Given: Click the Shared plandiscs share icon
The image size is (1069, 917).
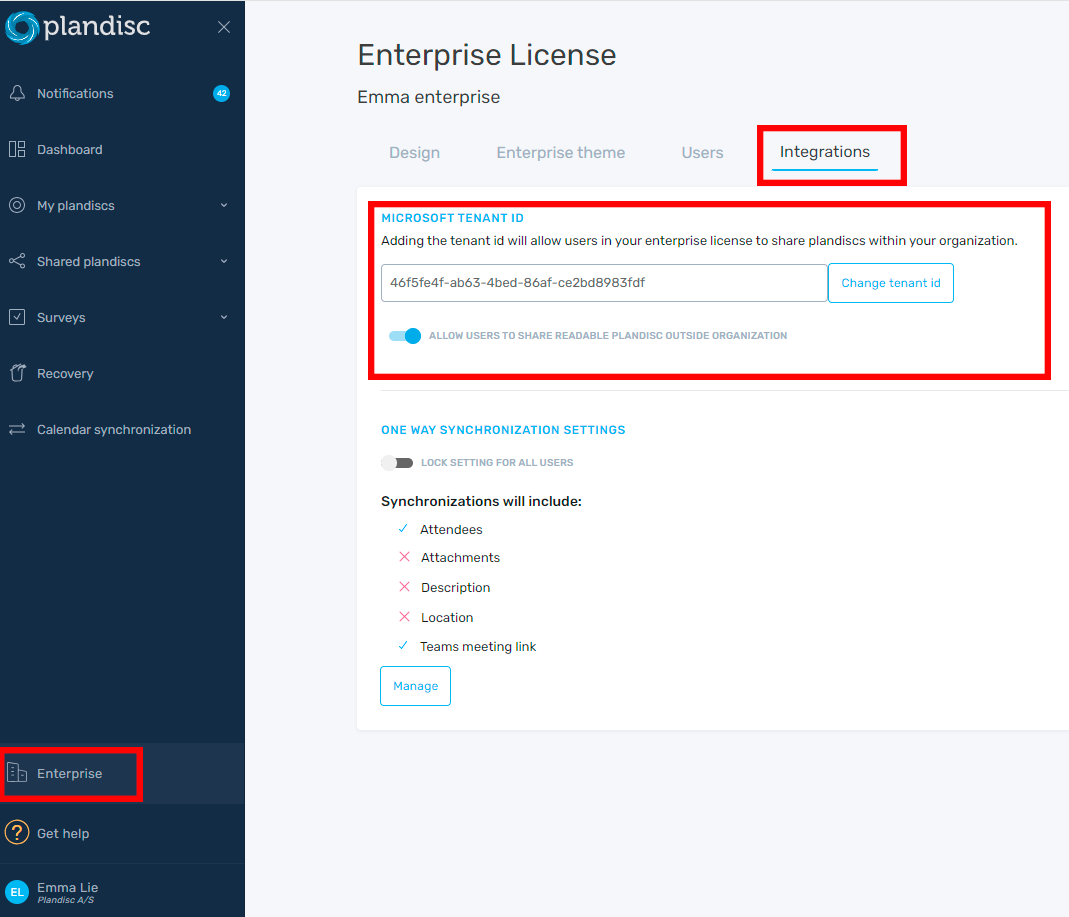Looking at the screenshot, I should pos(17,261).
